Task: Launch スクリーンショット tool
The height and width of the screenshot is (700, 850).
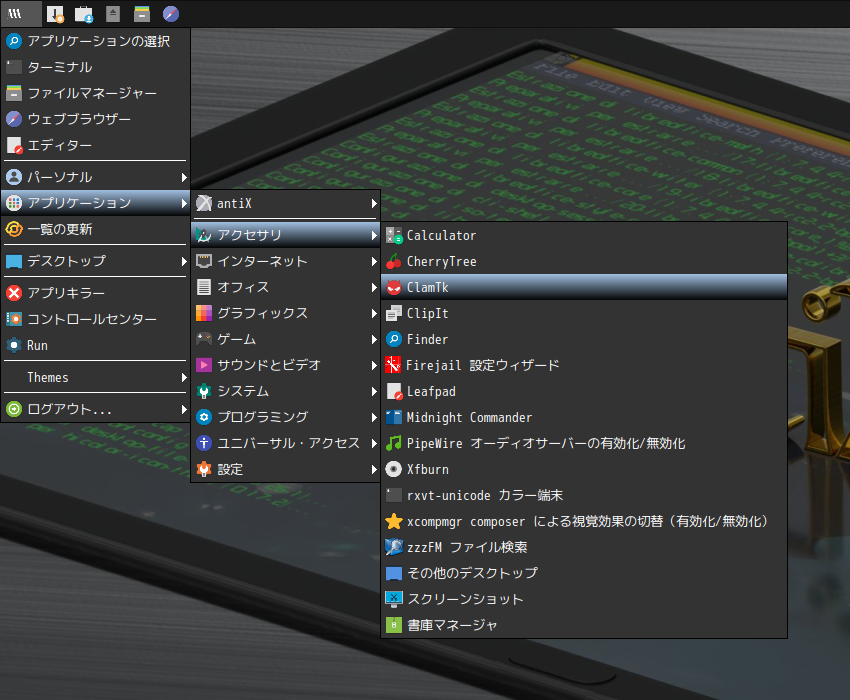Action: pyautogui.click(x=584, y=600)
